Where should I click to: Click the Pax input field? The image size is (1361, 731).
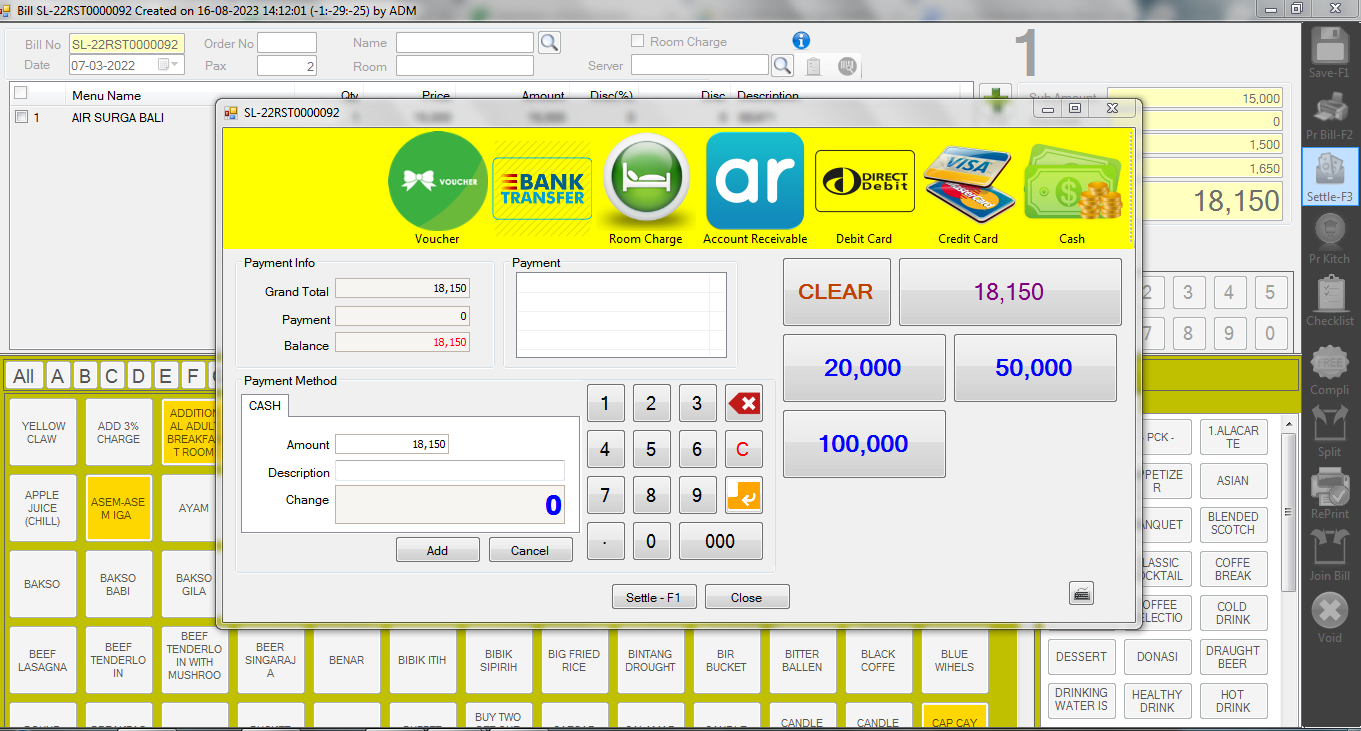[x=287, y=66]
